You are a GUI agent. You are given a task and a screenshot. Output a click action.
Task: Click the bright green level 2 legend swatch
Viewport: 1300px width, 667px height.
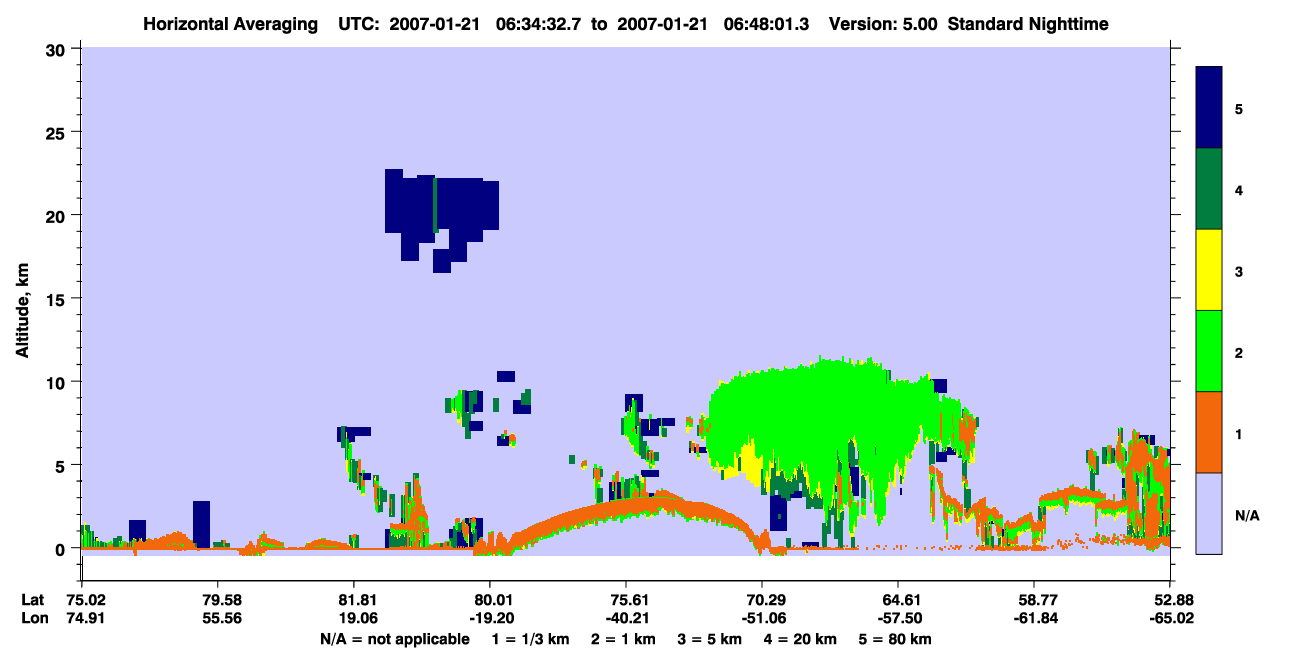coord(1209,351)
